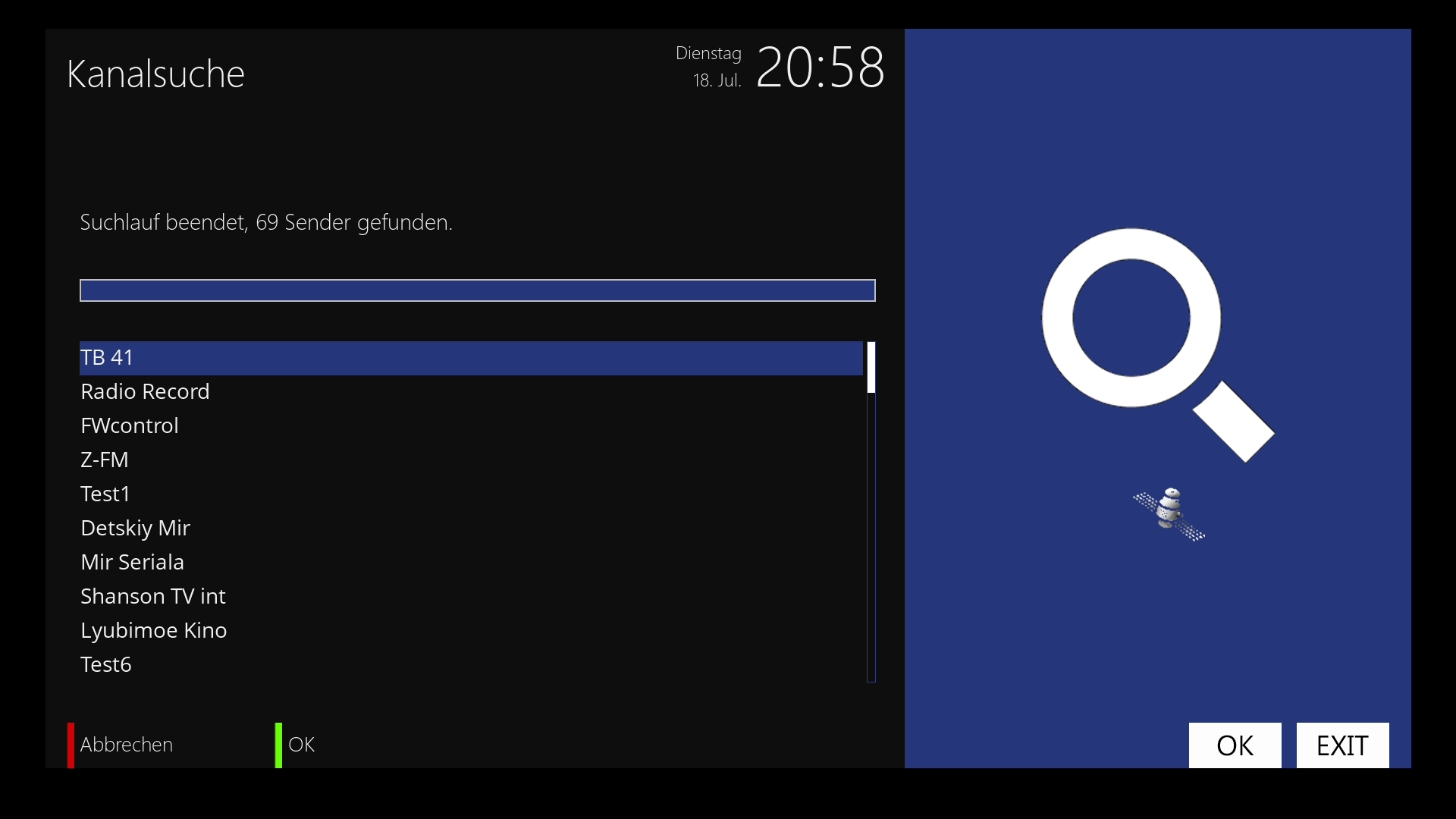Select the TB 41 channel entry
This screenshot has height=819, width=1456.
471,358
